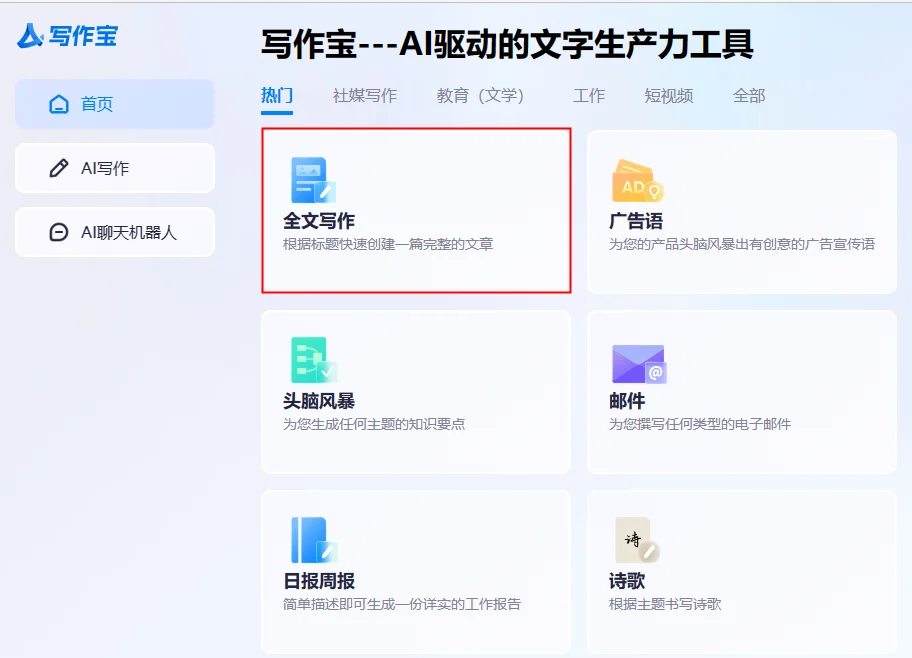Click the pencil icon beside AI写作

point(59,168)
